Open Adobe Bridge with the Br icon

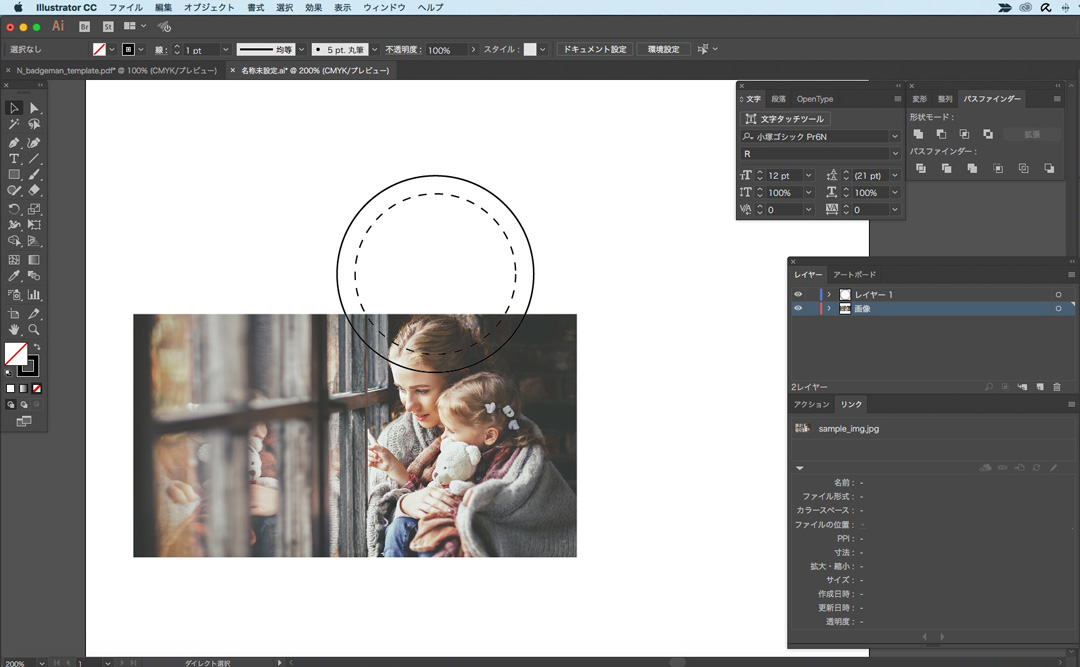(85, 26)
